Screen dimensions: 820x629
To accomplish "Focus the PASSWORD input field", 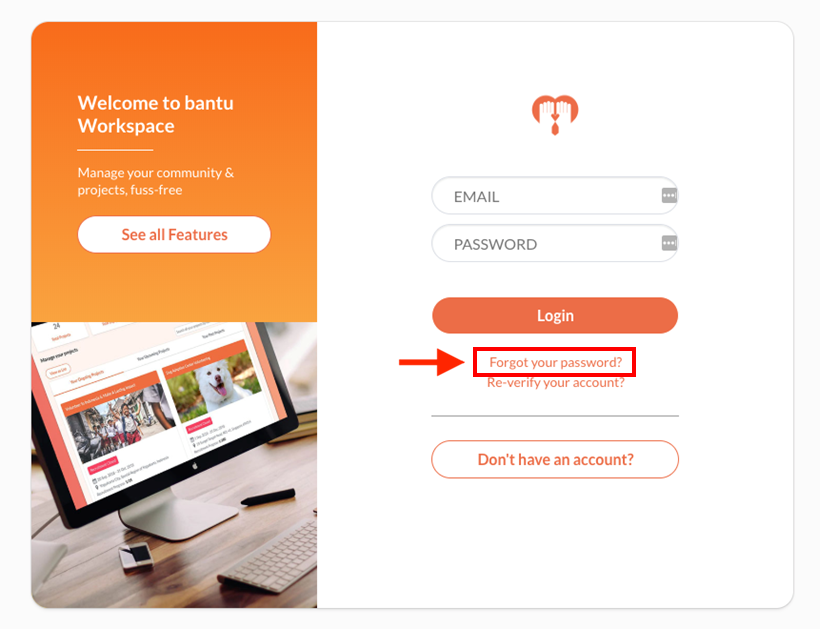I will pos(555,244).
